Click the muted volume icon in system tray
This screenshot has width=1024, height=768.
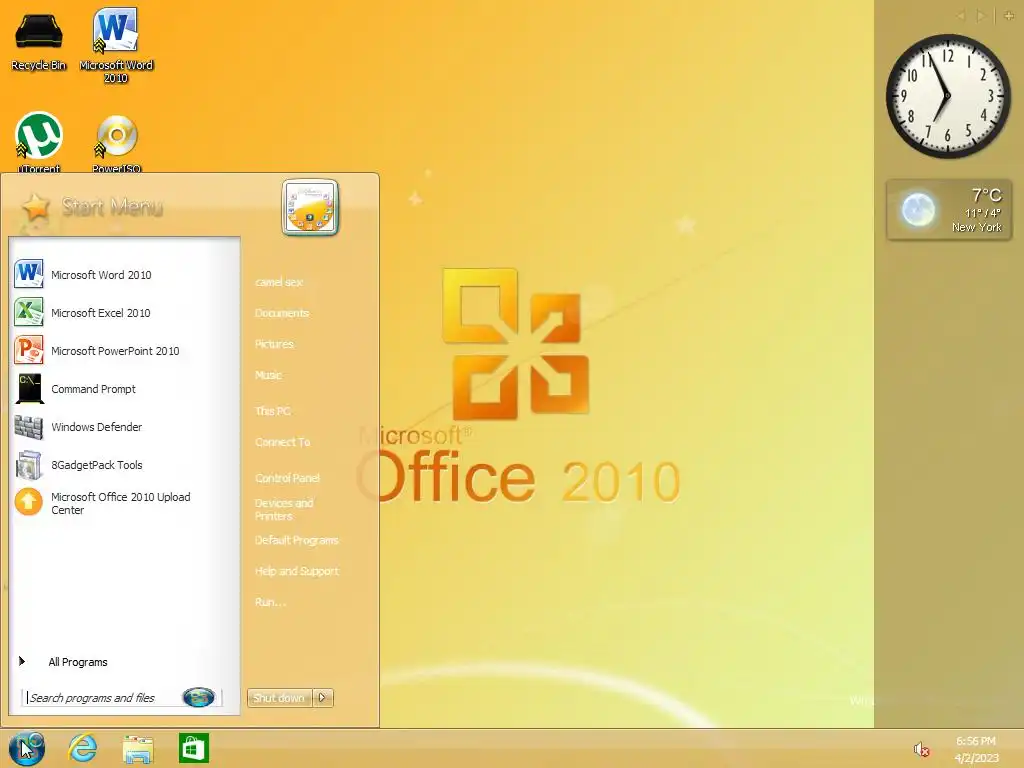[921, 750]
